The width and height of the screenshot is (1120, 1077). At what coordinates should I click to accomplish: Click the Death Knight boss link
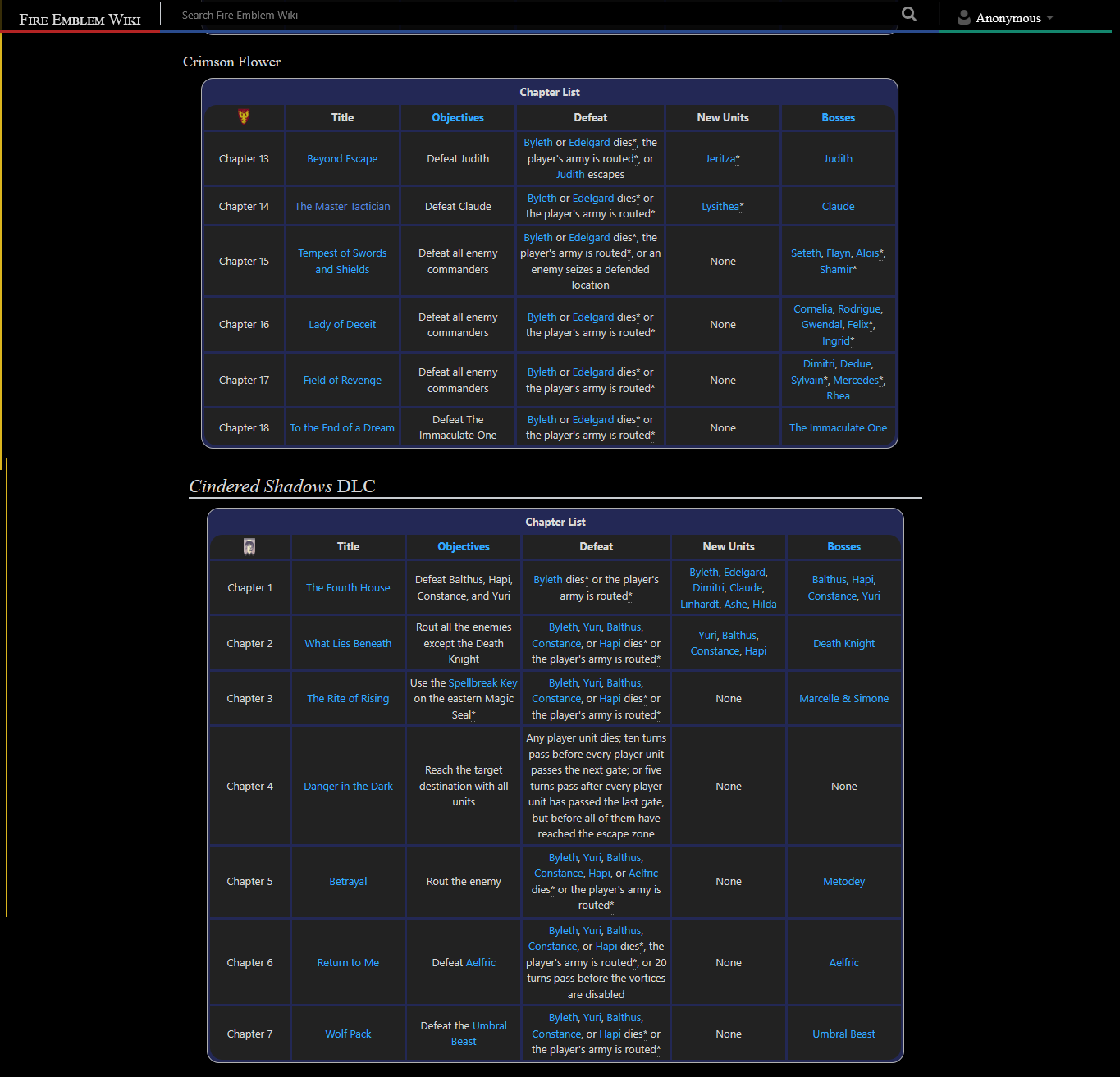(843, 644)
